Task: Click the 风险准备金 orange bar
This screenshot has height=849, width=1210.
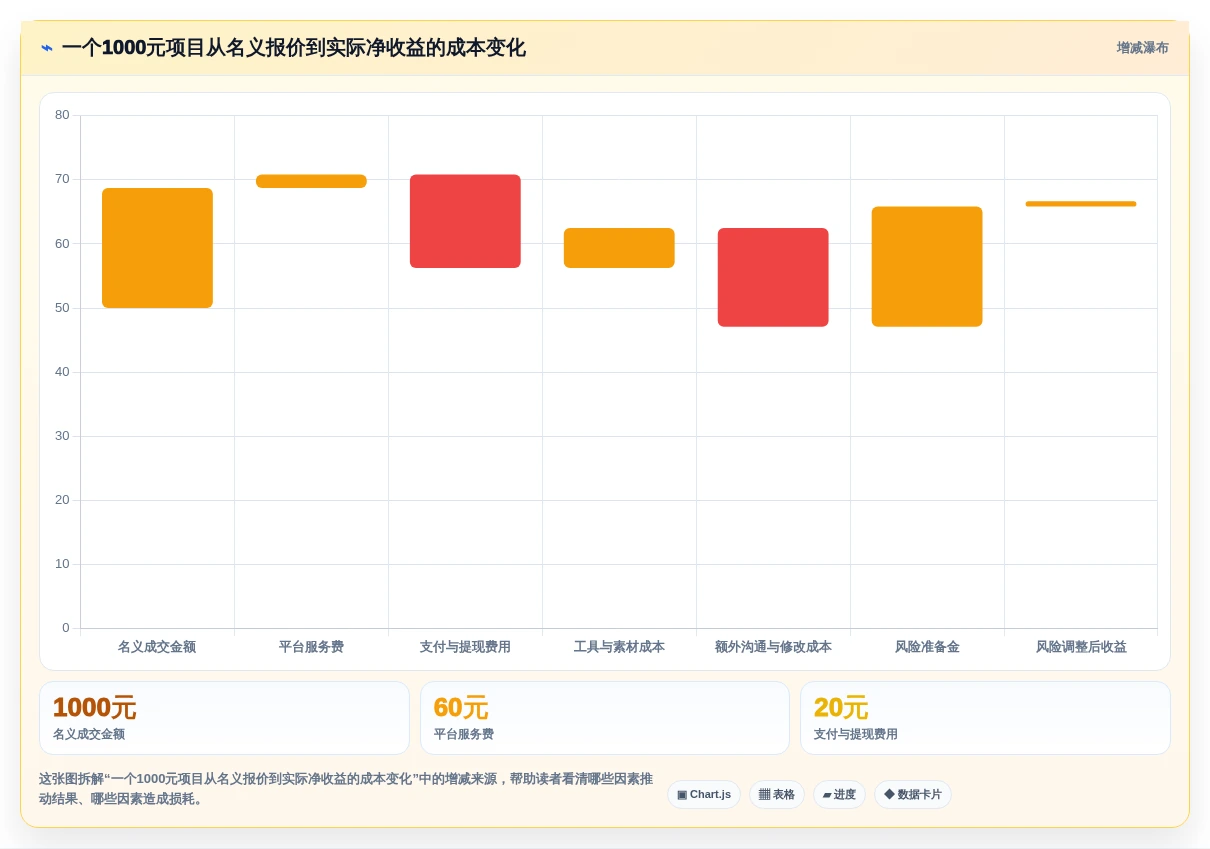Action: tap(927, 267)
